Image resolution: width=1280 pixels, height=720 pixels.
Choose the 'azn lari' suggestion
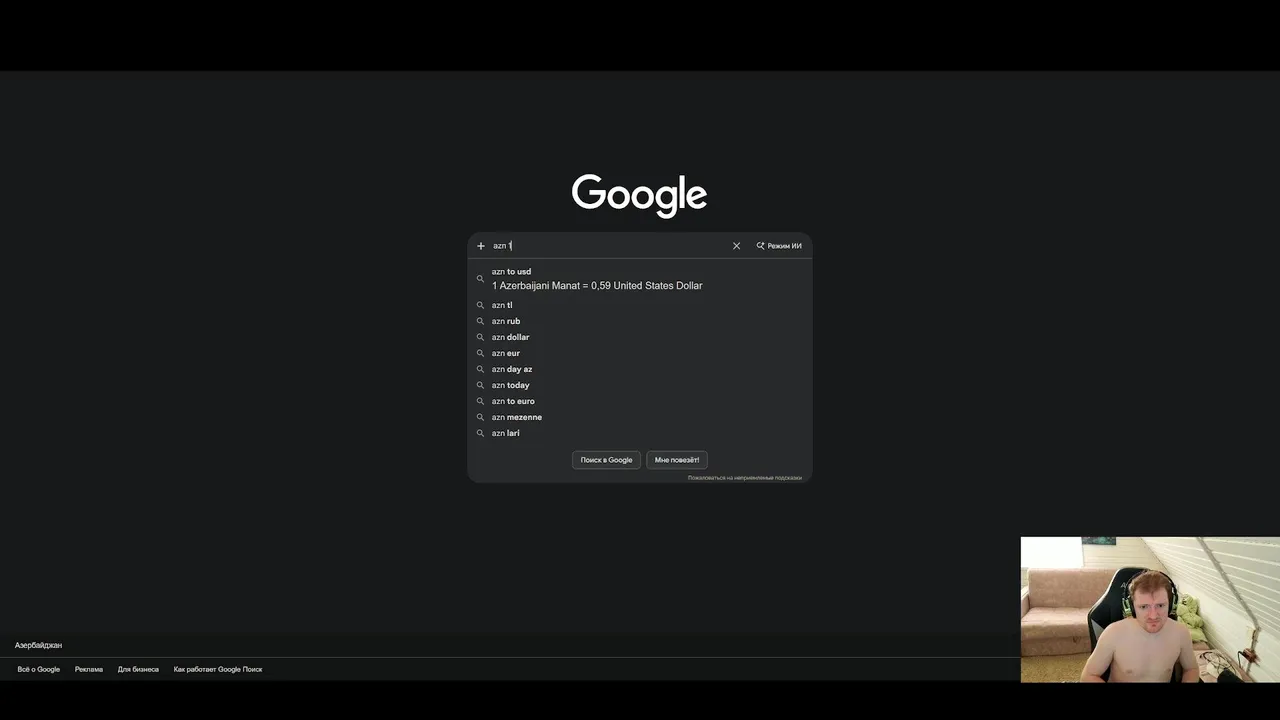[x=640, y=433]
